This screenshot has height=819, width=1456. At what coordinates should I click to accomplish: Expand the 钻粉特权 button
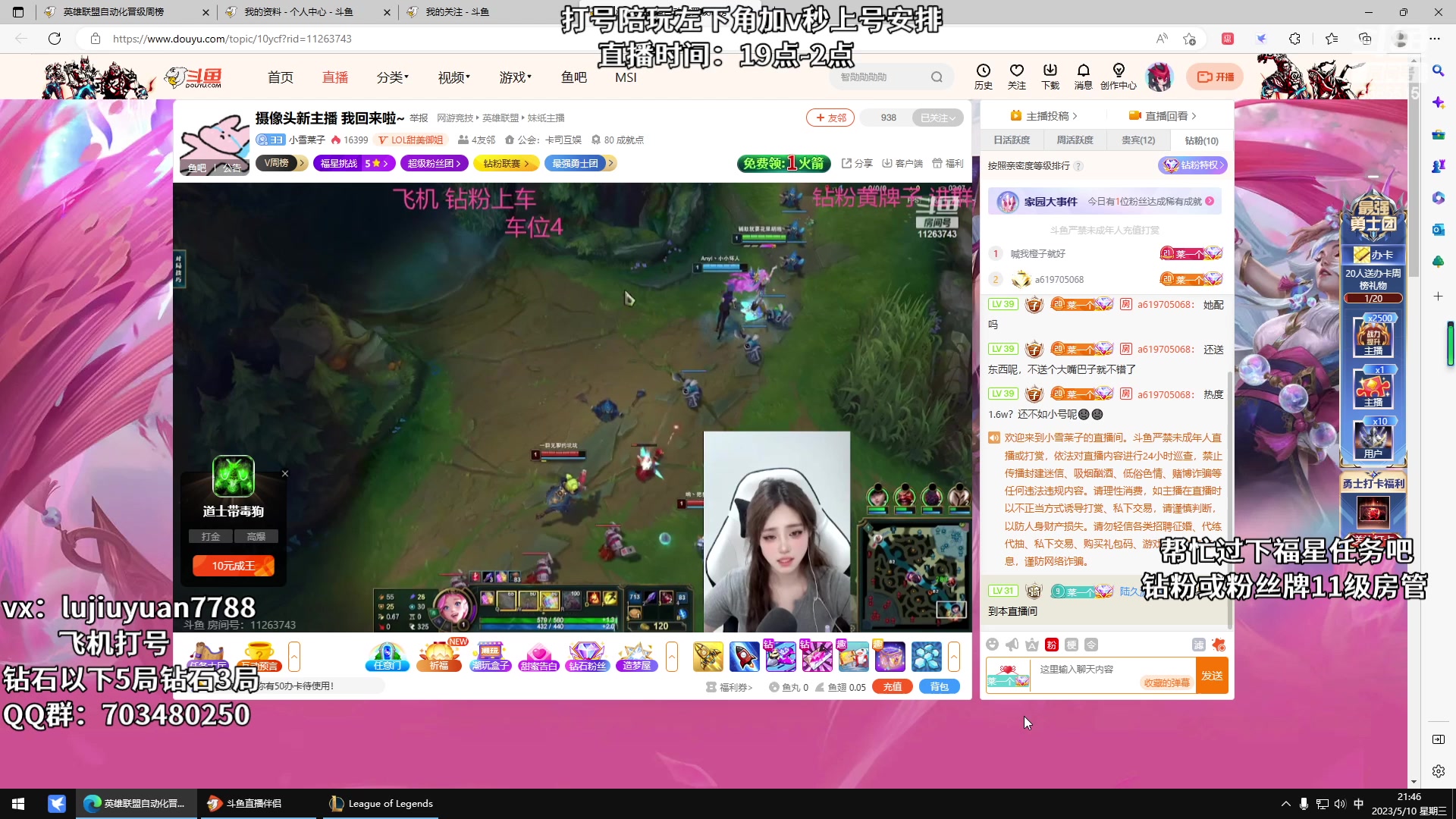click(x=1193, y=165)
